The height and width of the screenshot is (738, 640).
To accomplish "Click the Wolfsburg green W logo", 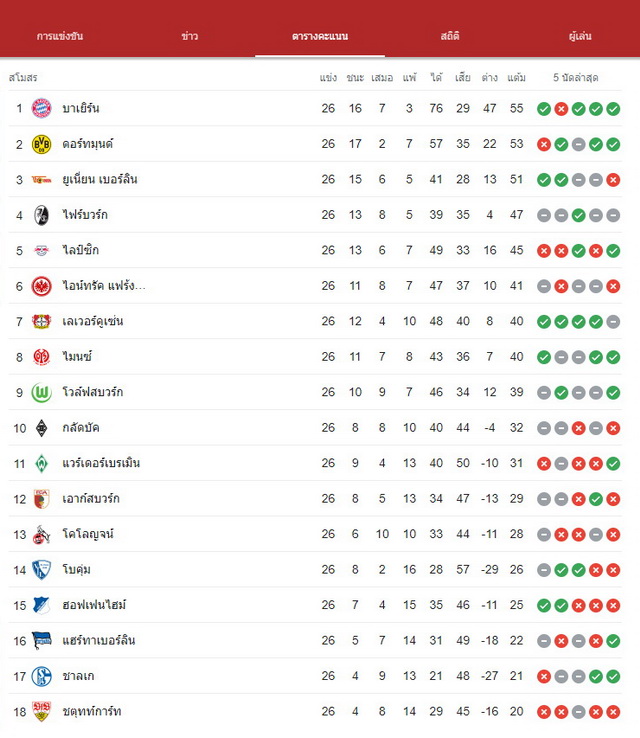I will coord(41,393).
